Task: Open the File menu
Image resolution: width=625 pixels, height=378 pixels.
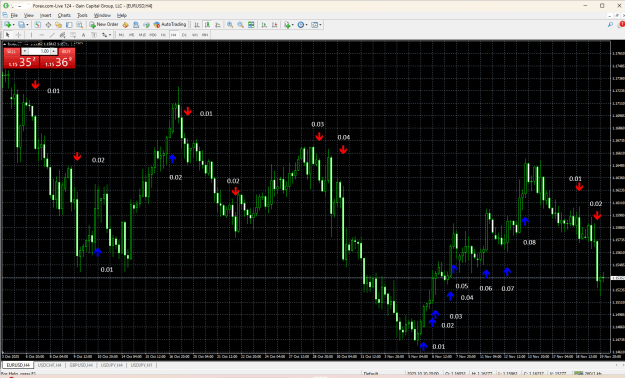Action: [14, 15]
